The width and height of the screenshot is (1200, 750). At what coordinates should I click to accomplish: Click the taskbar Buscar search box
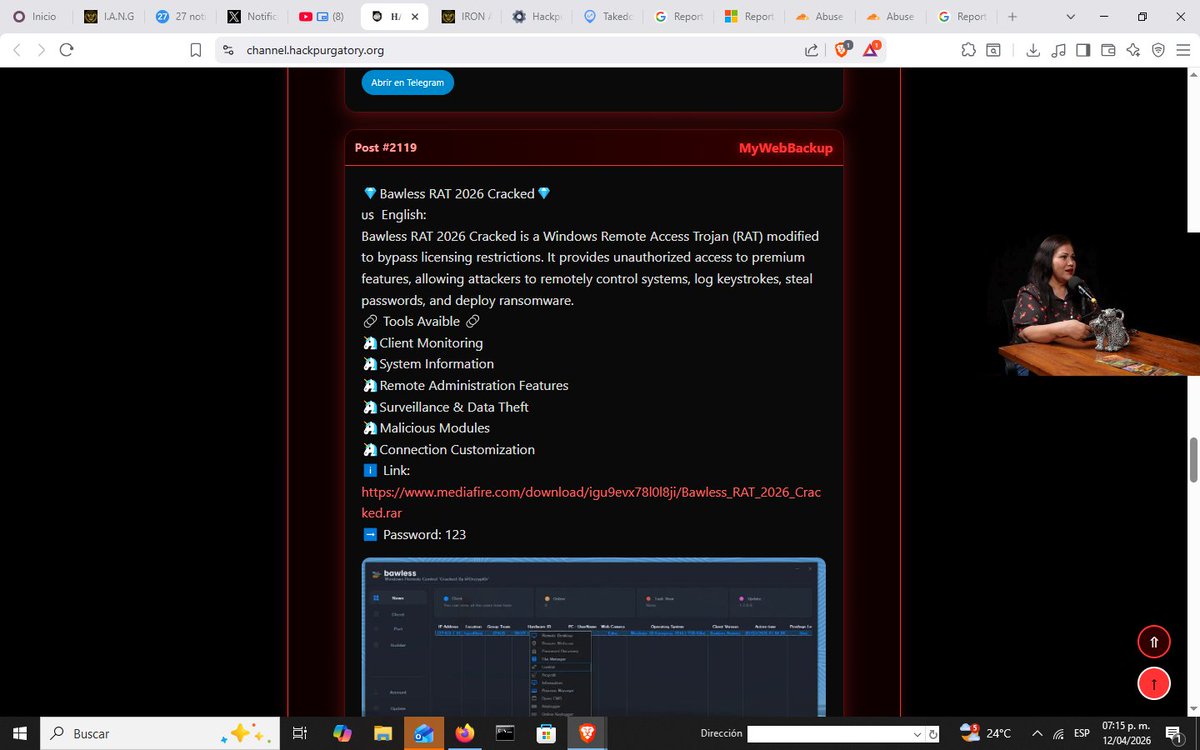[x=161, y=733]
